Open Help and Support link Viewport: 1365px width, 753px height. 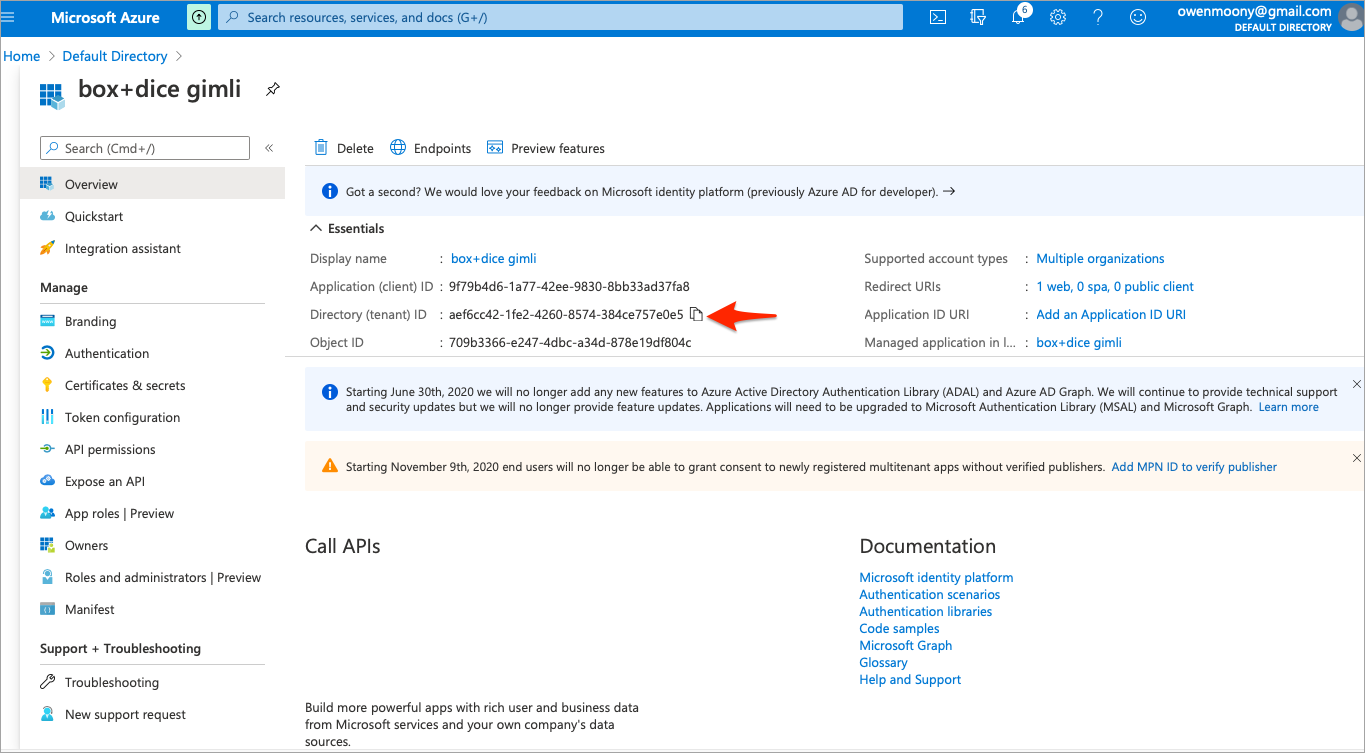910,679
